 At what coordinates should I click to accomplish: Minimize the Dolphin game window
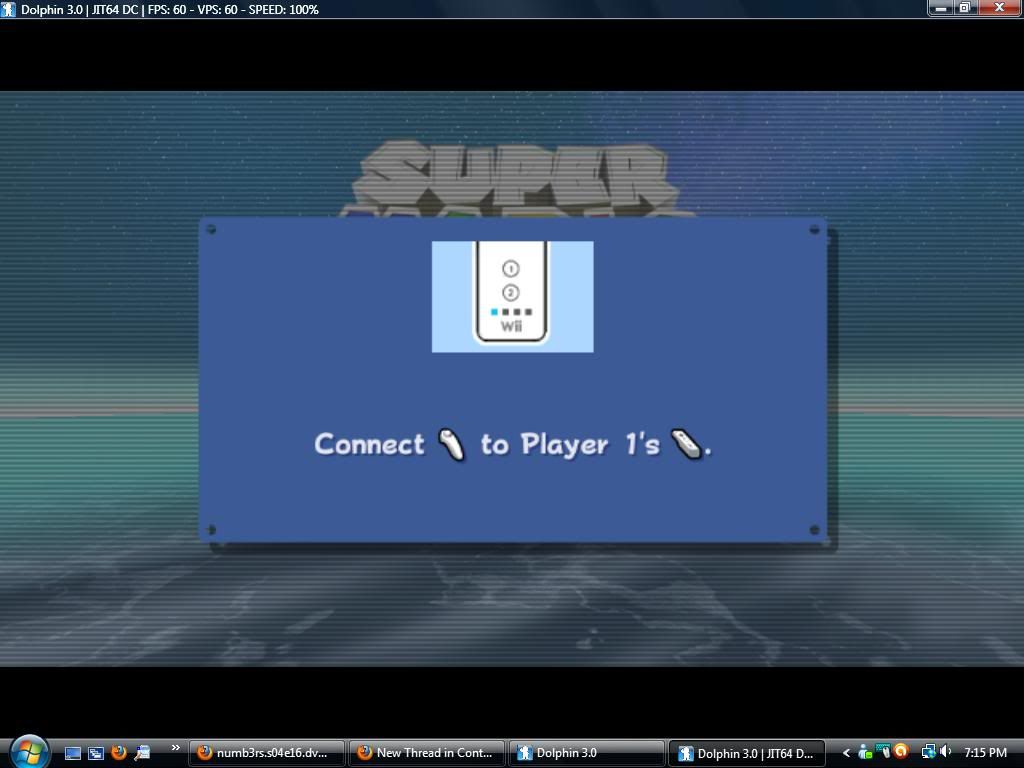[x=941, y=8]
